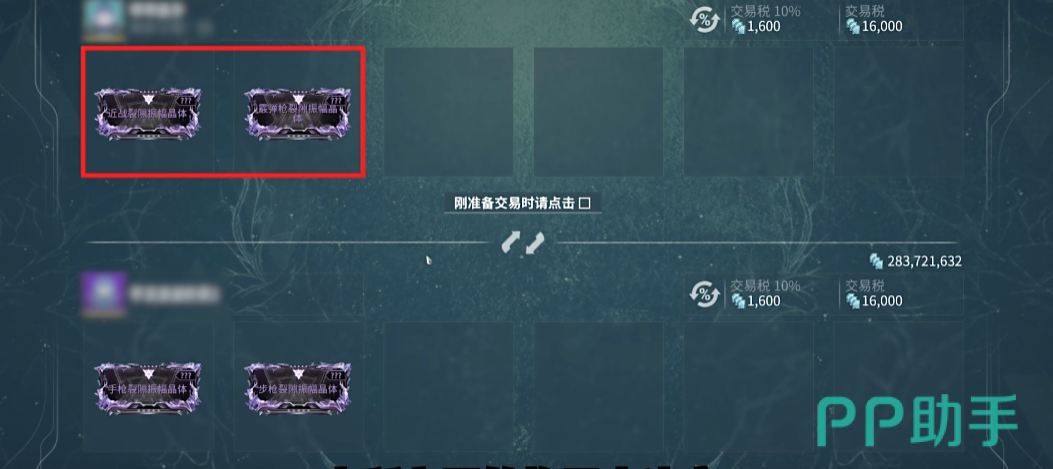Select the 近战裂隙振幅晶体 riven mod card
Screen dimensions: 1053x469
pos(148,114)
